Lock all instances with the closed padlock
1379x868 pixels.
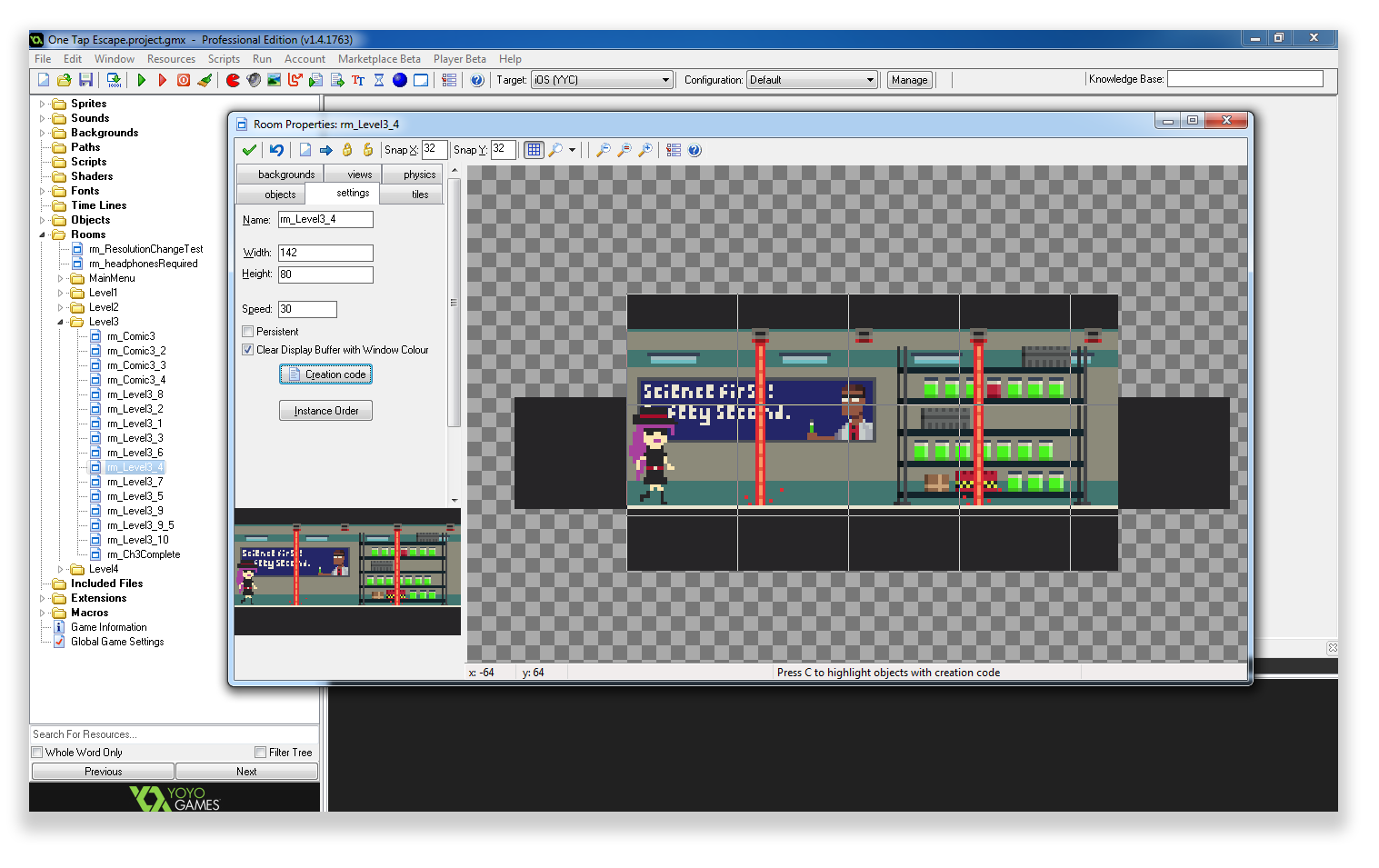tap(347, 150)
